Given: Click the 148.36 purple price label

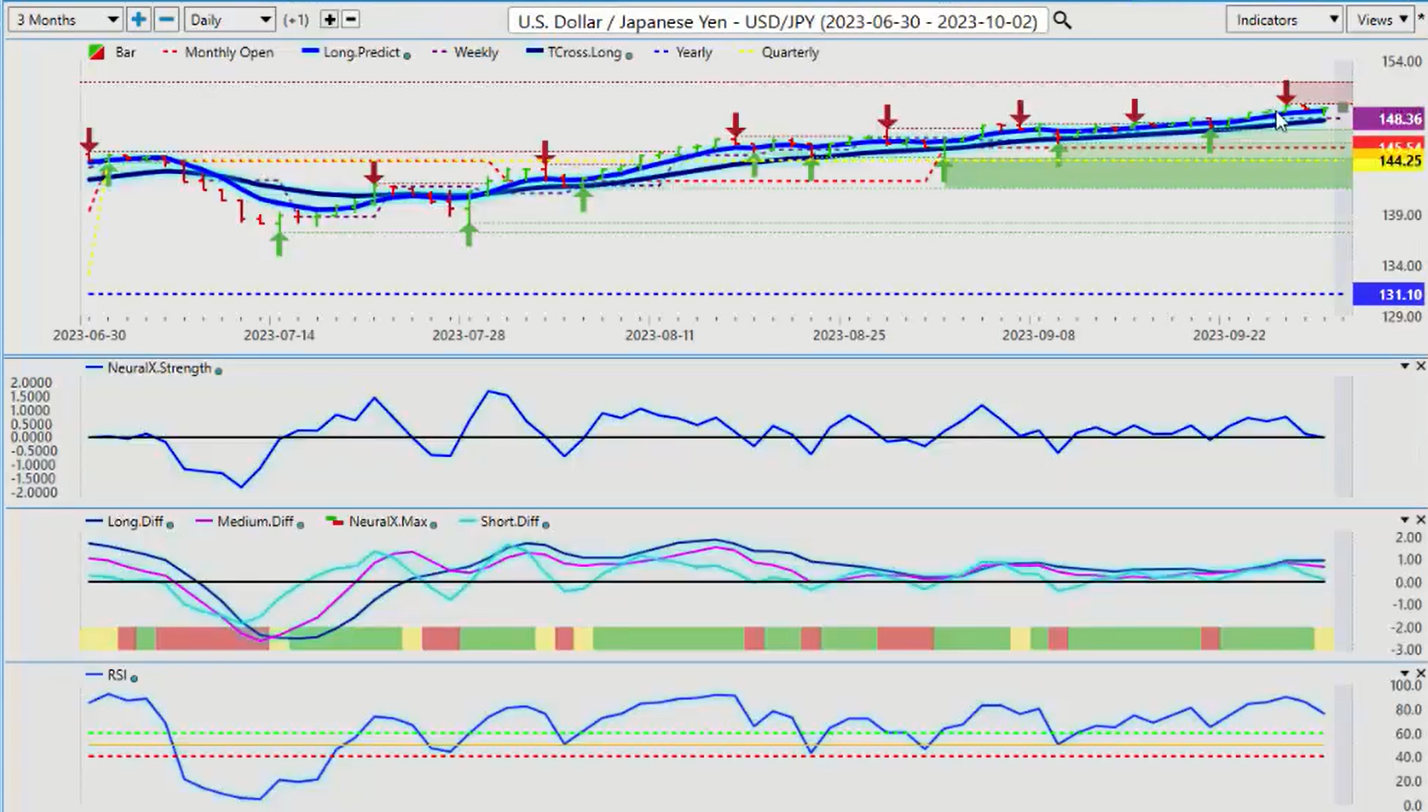Looking at the screenshot, I should pos(1387,119).
